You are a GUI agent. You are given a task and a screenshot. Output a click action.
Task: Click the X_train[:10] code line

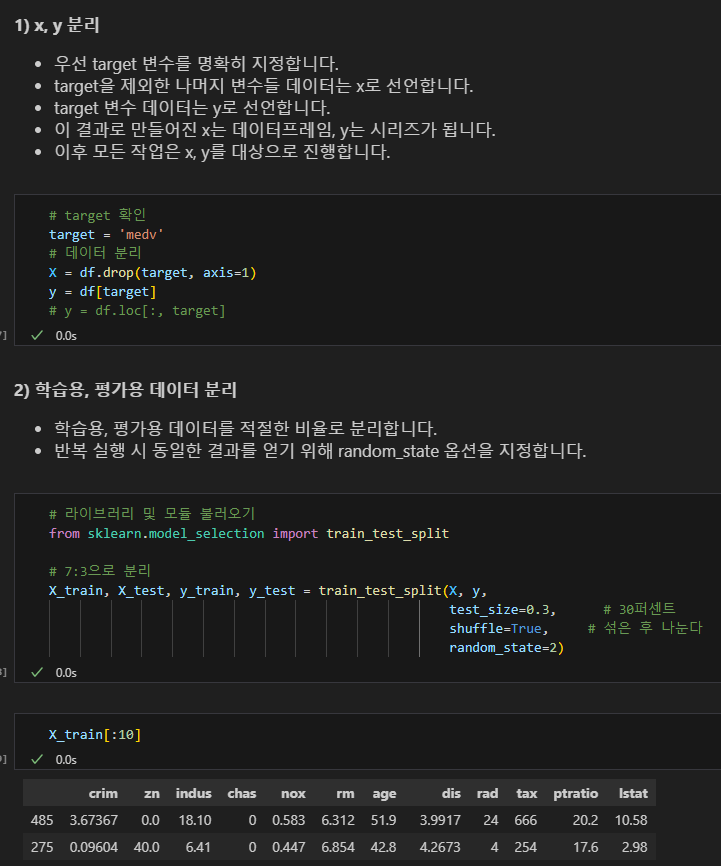pyautogui.click(x=95, y=735)
